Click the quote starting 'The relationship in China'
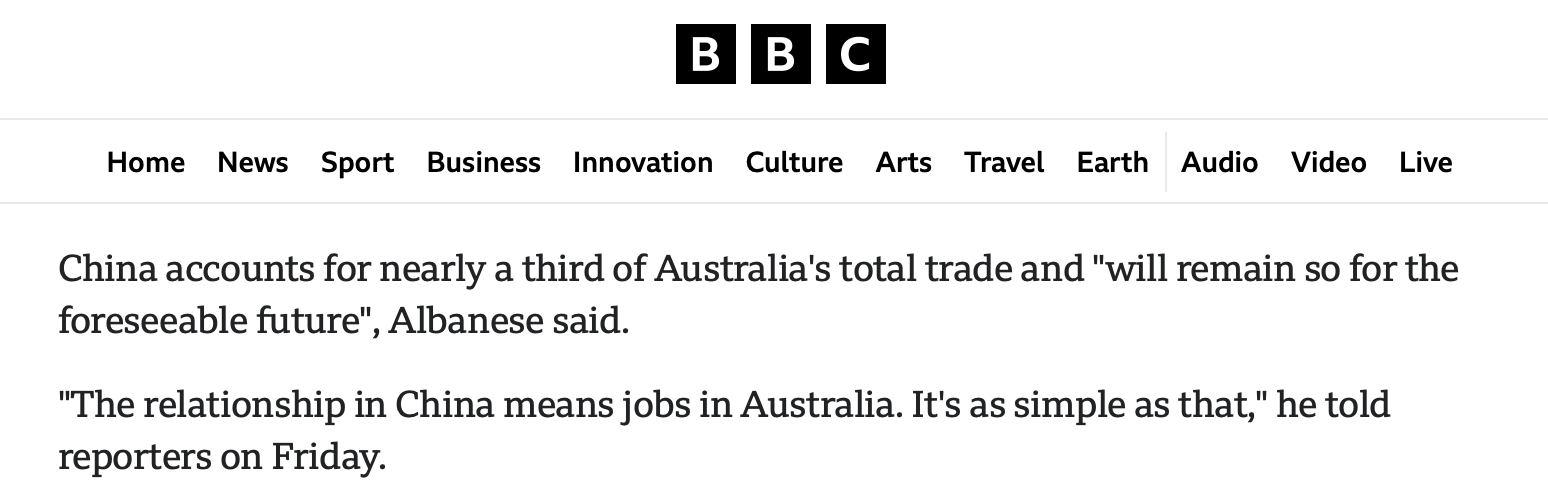1548x504 pixels. [x=724, y=431]
